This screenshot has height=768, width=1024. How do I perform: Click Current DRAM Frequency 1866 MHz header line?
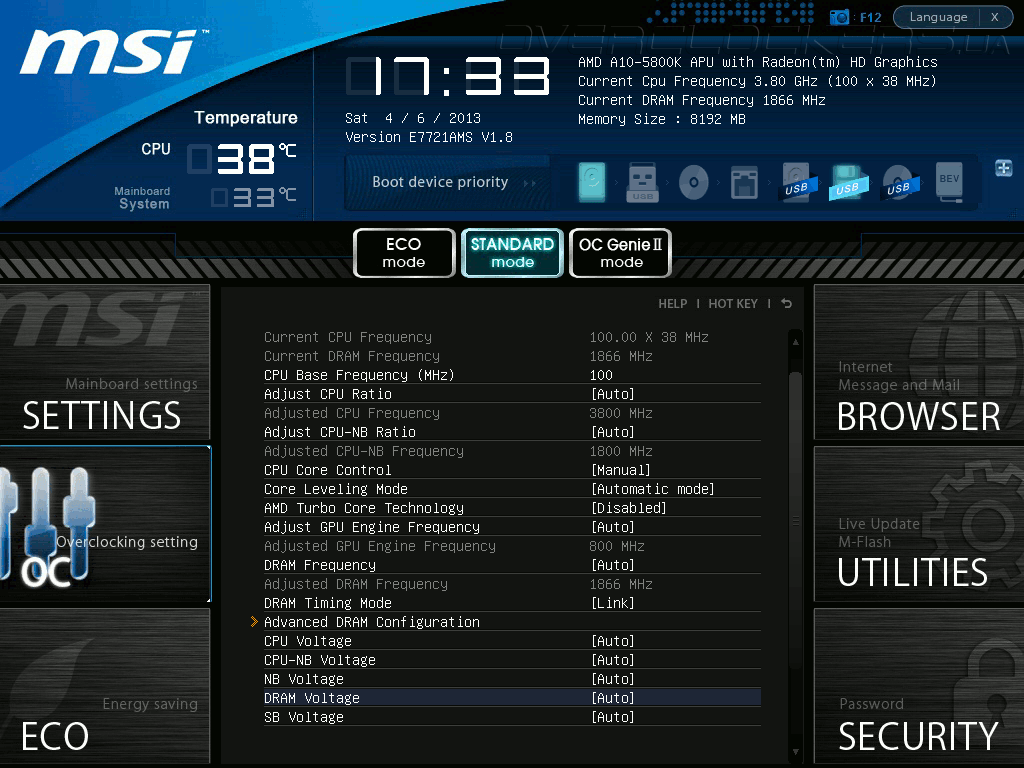coord(701,100)
